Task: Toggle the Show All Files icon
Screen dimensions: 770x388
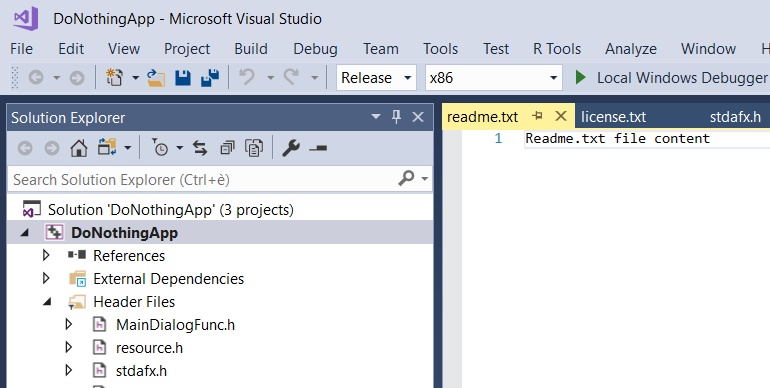Action: [x=254, y=148]
